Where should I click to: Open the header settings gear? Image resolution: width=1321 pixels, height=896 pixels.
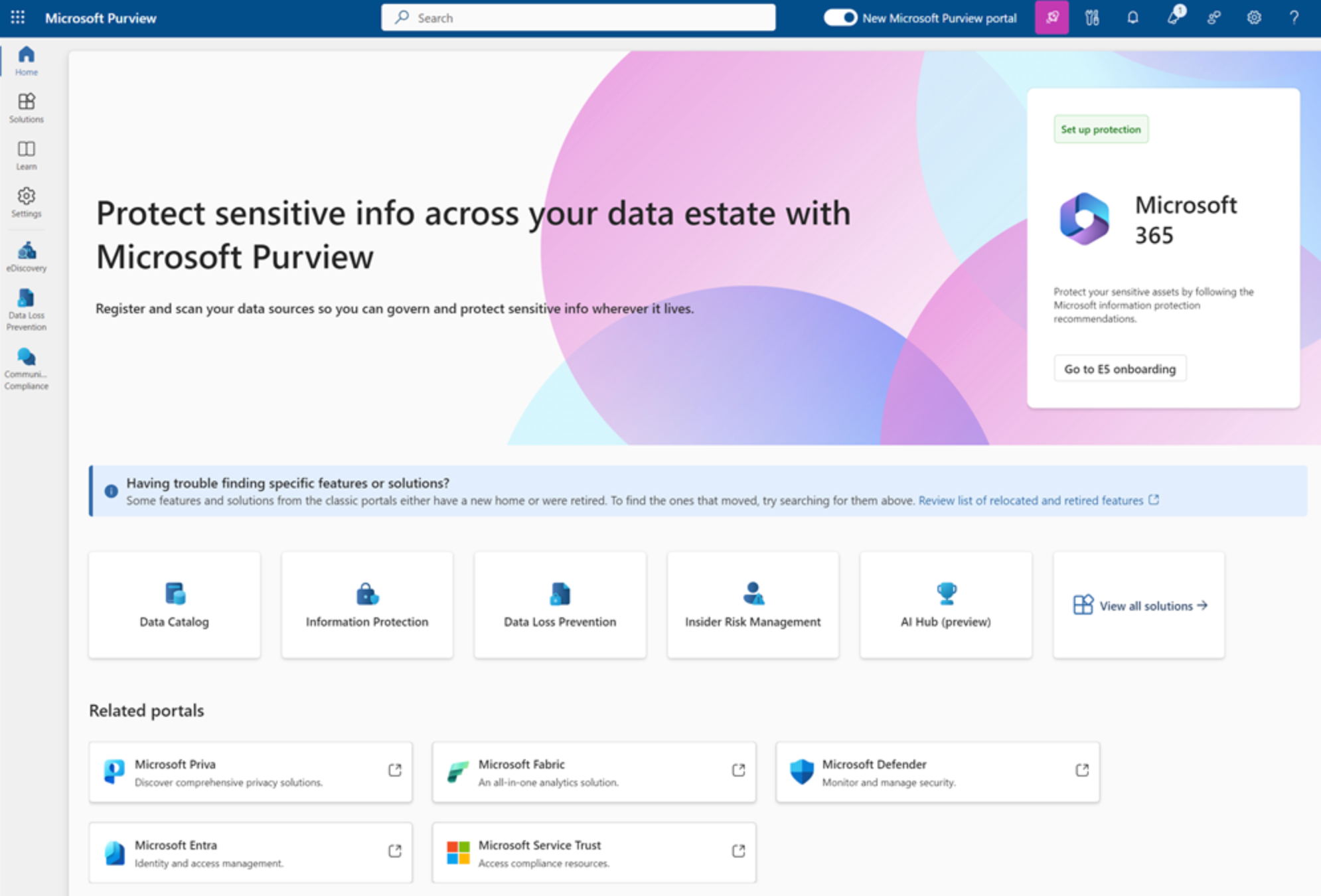click(1254, 18)
